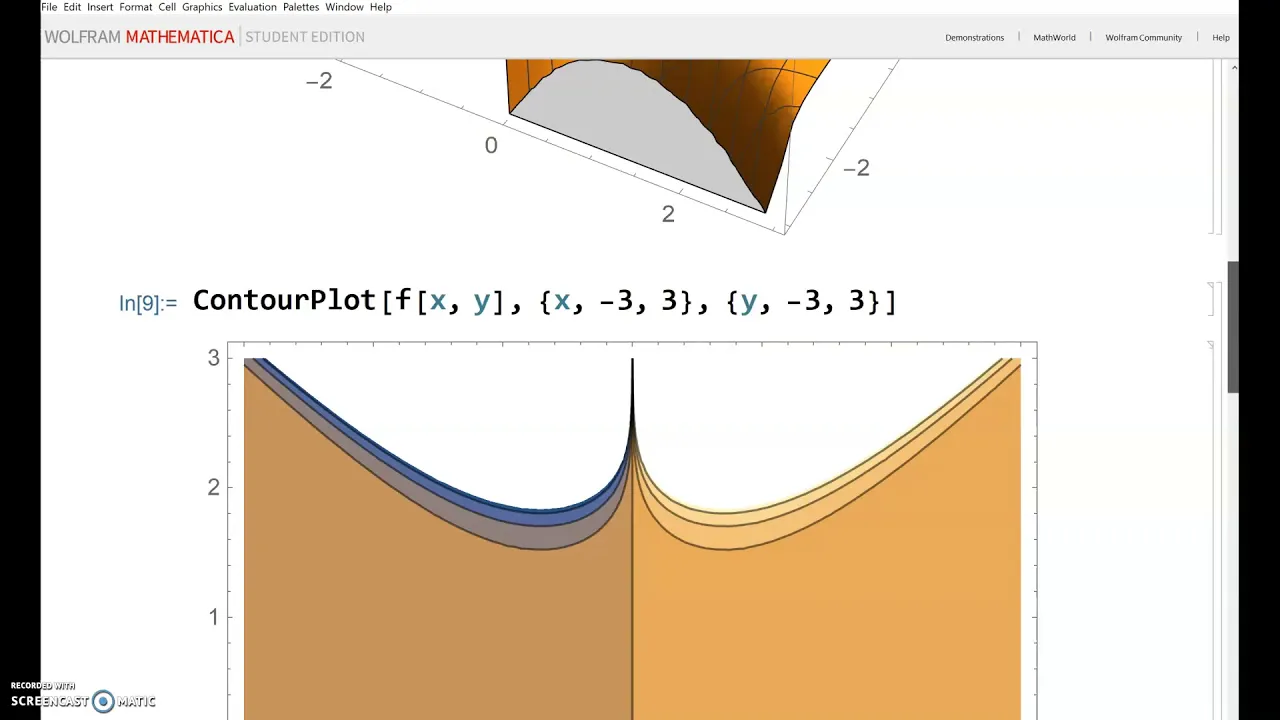Viewport: 1280px width, 720px height.
Task: Open the Palettes menu
Action: (301, 7)
